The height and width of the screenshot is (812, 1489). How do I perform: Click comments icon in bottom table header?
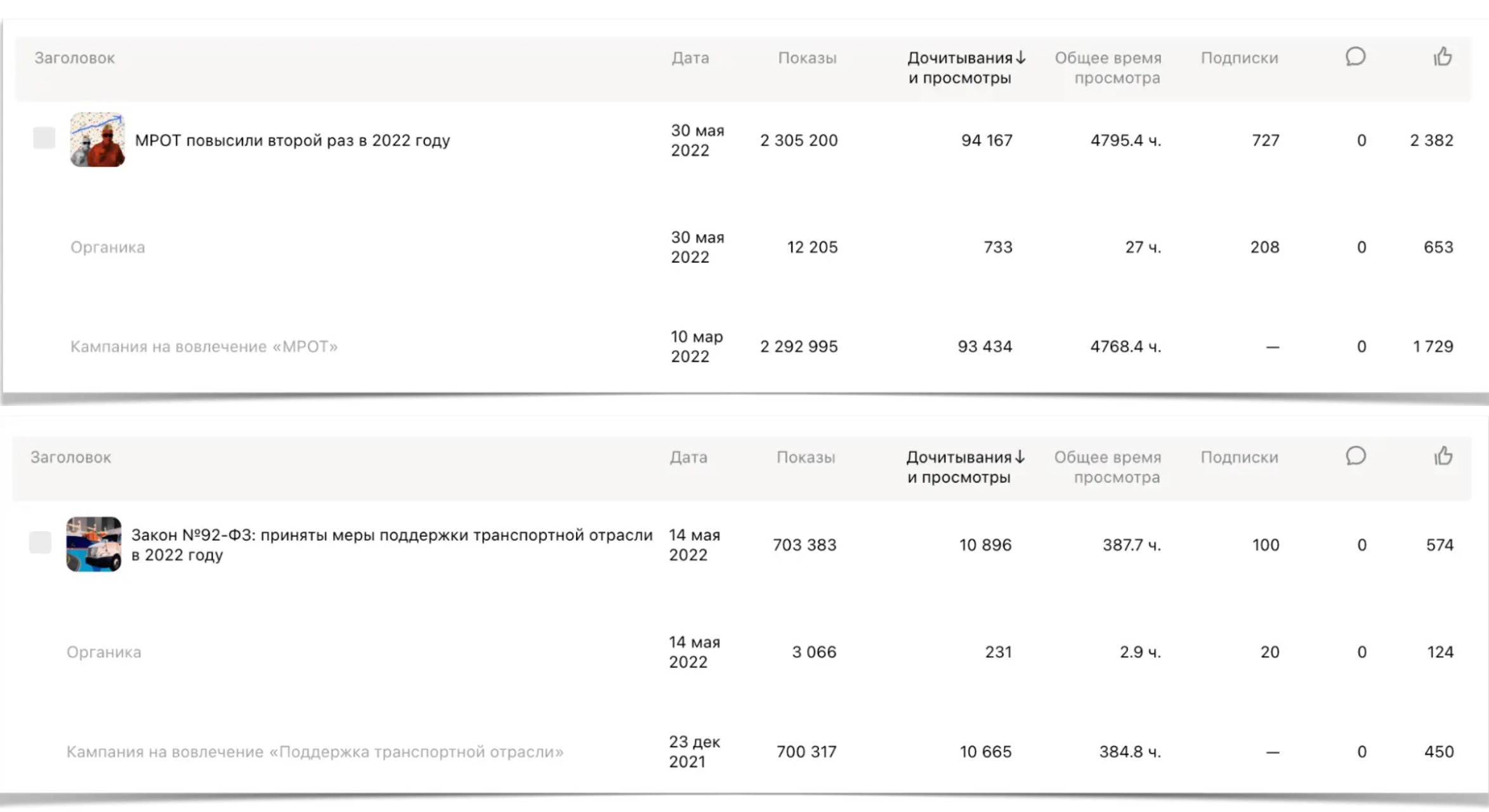pos(1355,456)
